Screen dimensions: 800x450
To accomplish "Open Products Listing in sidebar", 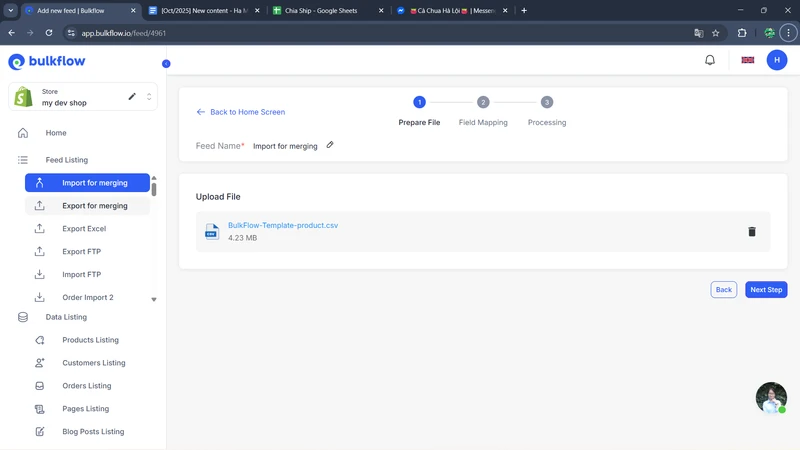I will (x=90, y=340).
